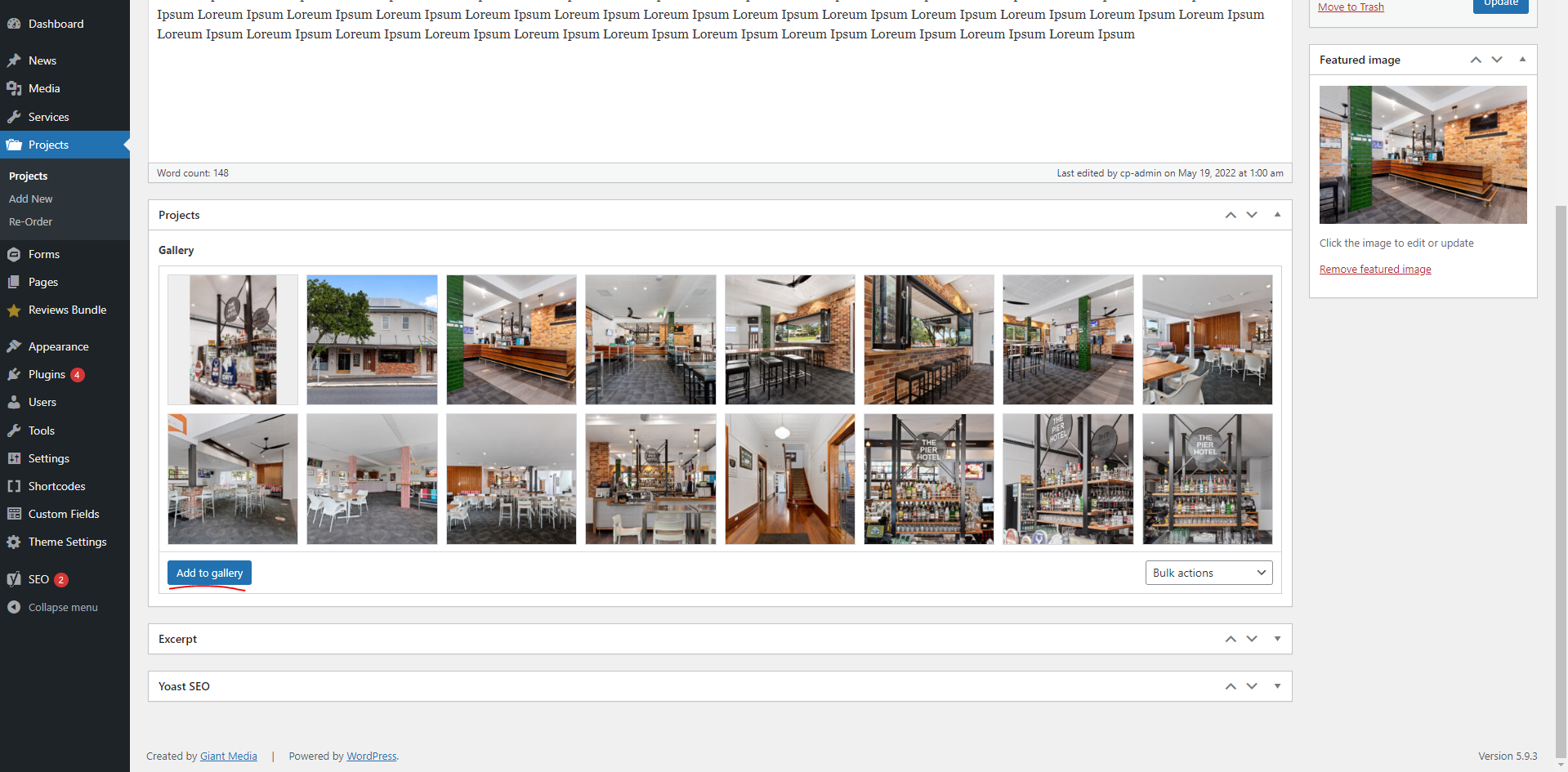Open the Dashboard icon in sidebar
Screen dimensions: 1568x772
click(14, 24)
